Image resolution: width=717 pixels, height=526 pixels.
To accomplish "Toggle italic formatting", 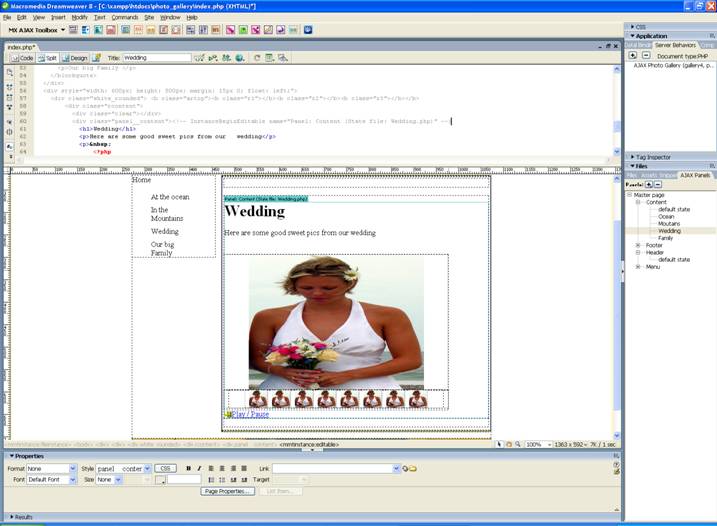I will (x=199, y=468).
